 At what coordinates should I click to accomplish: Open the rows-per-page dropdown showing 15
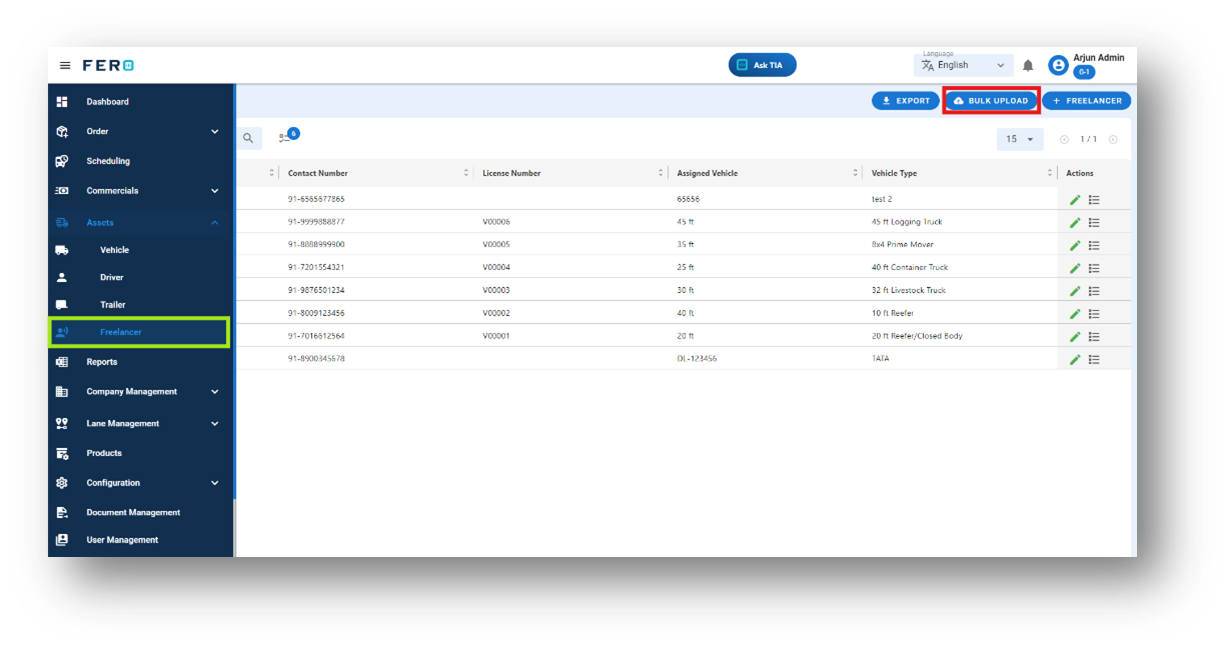(x=1020, y=139)
